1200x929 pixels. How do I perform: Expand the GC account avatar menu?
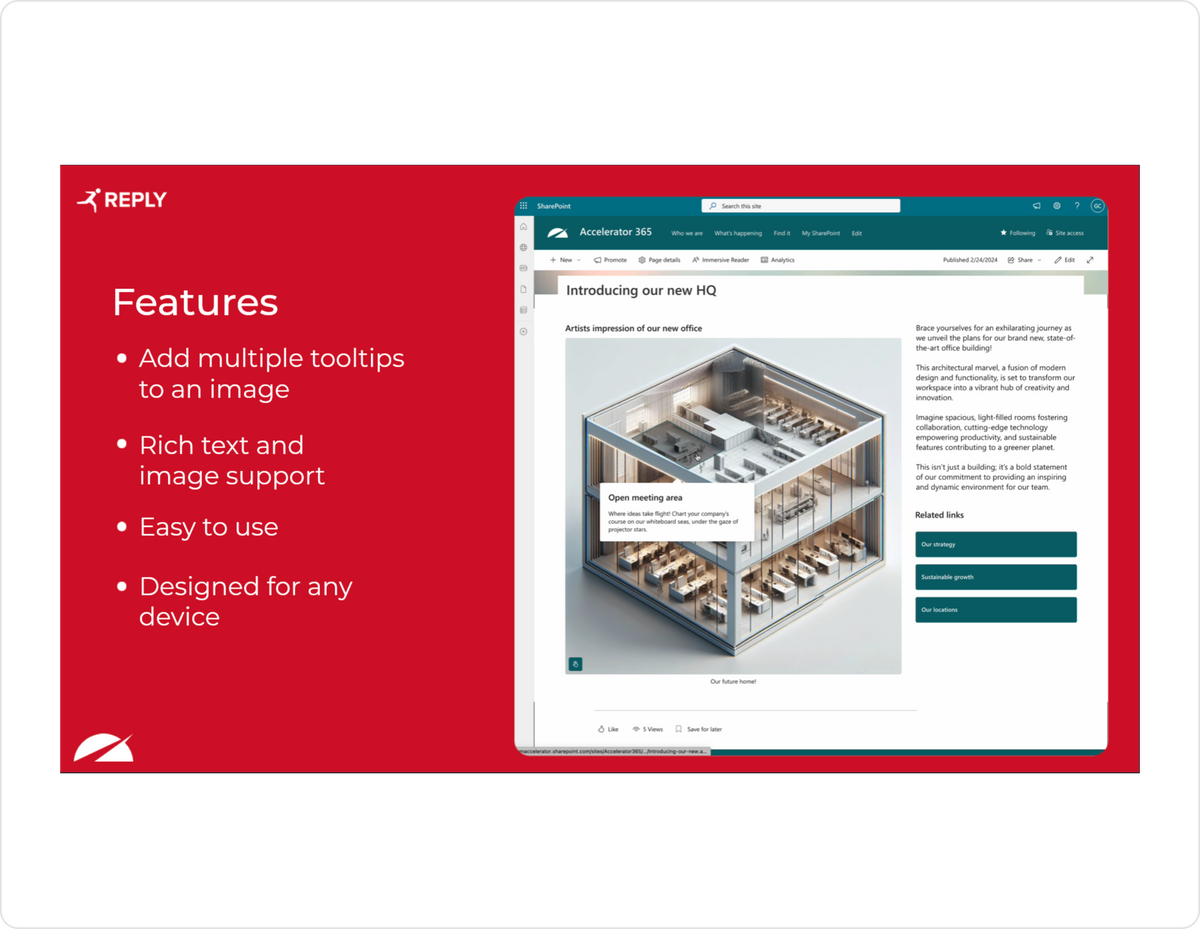1096,206
